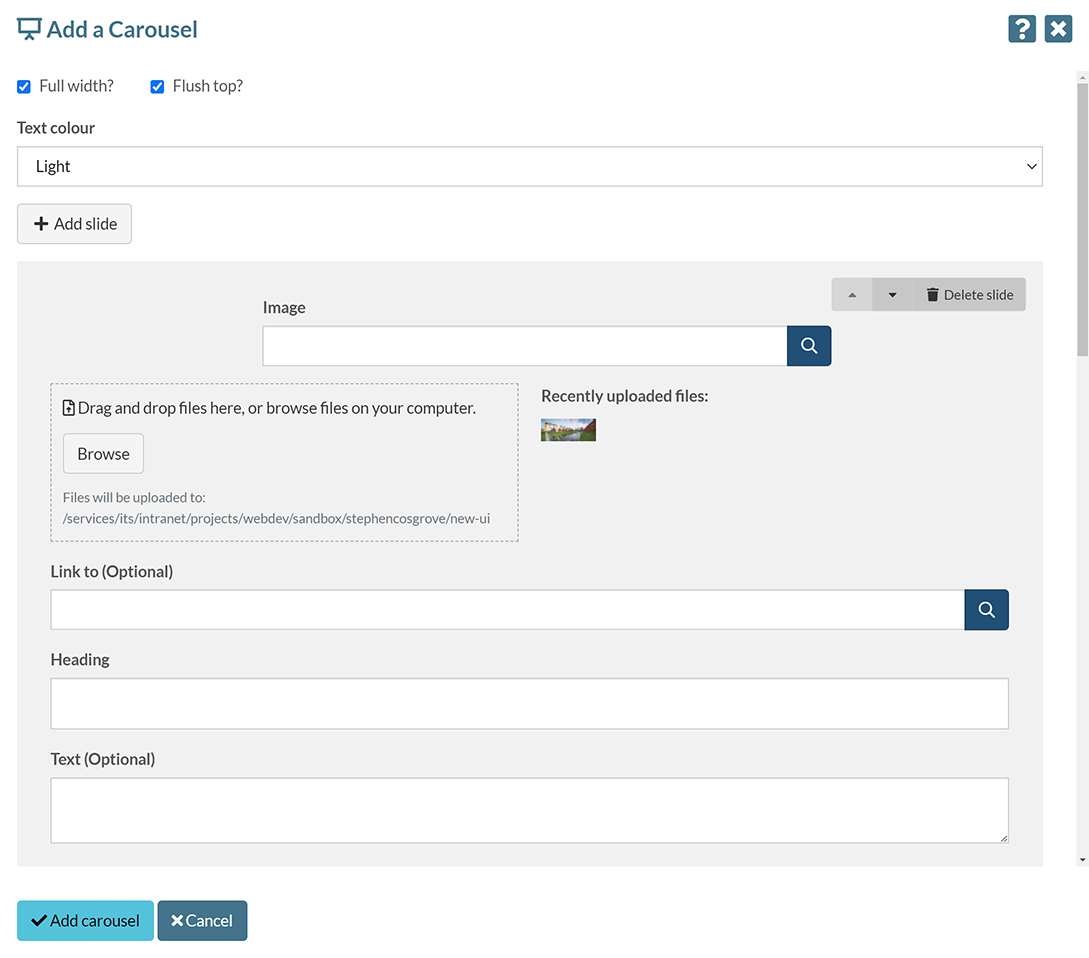Click inside the Text (Optional) textarea
The image size is (1089, 958).
pos(529,810)
